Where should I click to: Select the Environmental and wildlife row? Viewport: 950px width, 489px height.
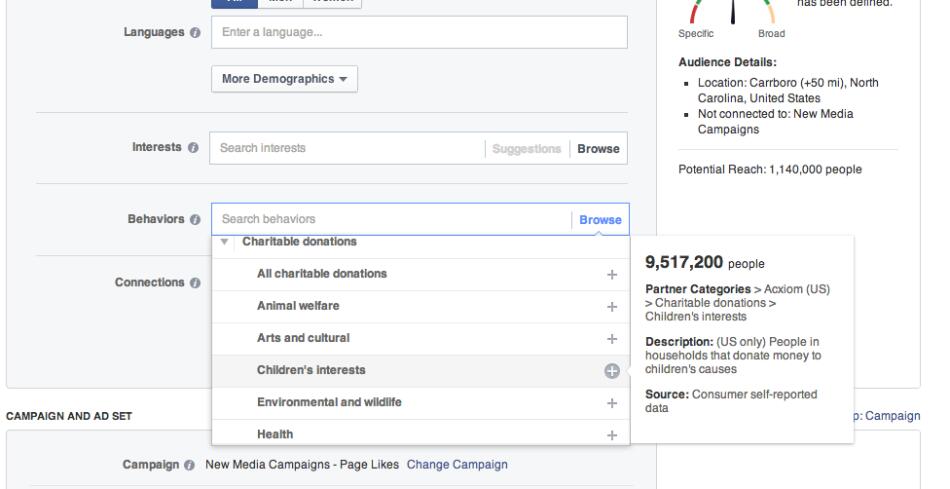point(420,403)
